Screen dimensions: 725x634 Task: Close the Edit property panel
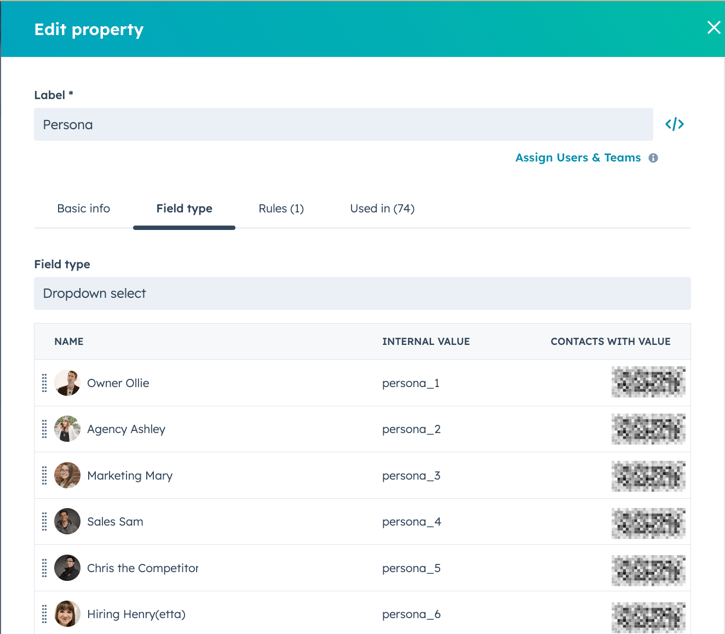click(x=713, y=28)
